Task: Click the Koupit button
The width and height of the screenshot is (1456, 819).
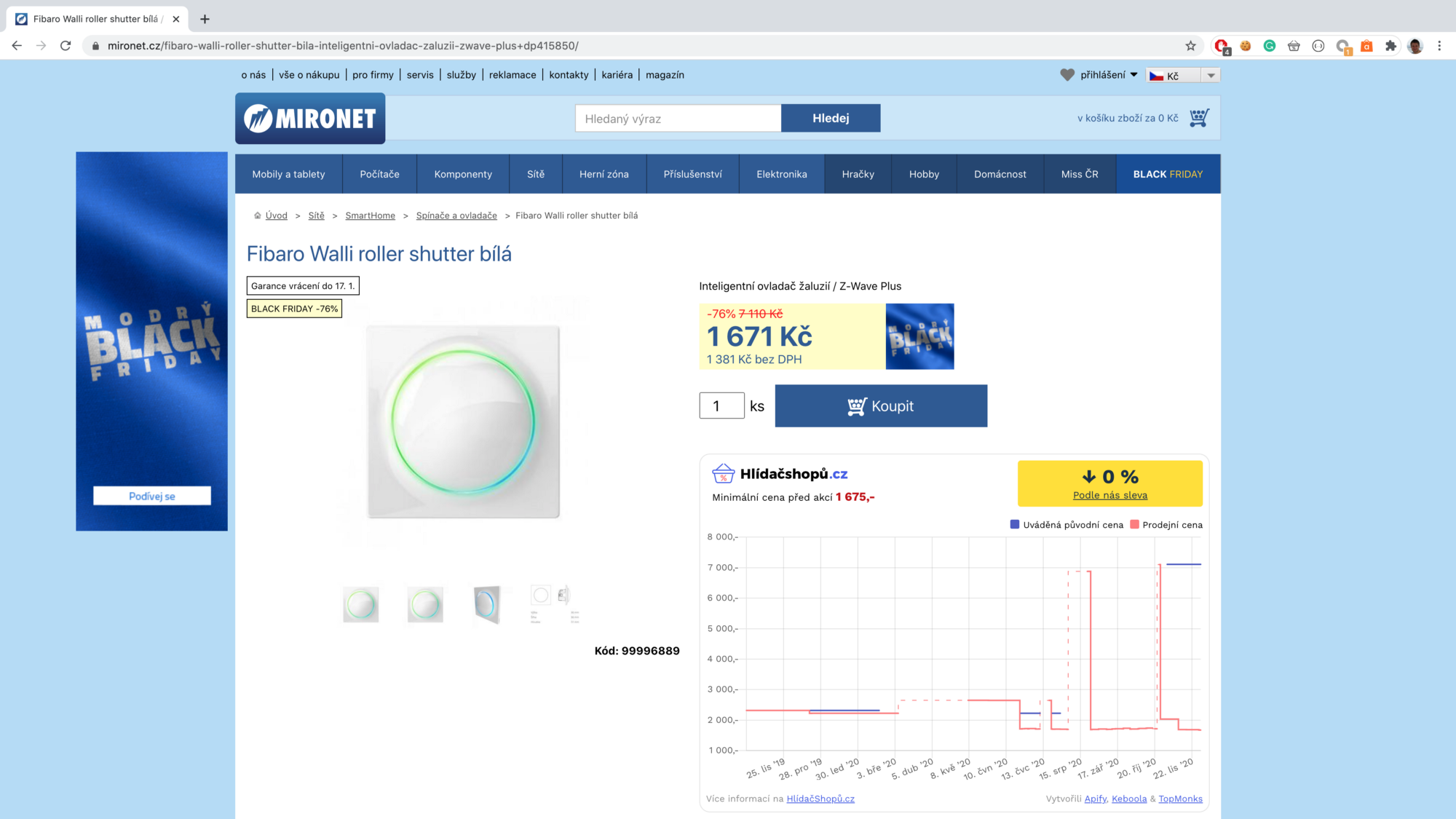Action: pos(881,405)
